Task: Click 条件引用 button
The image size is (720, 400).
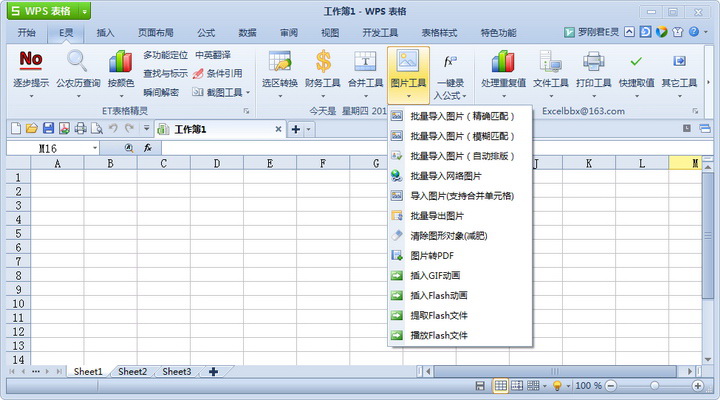Action: tap(218, 73)
